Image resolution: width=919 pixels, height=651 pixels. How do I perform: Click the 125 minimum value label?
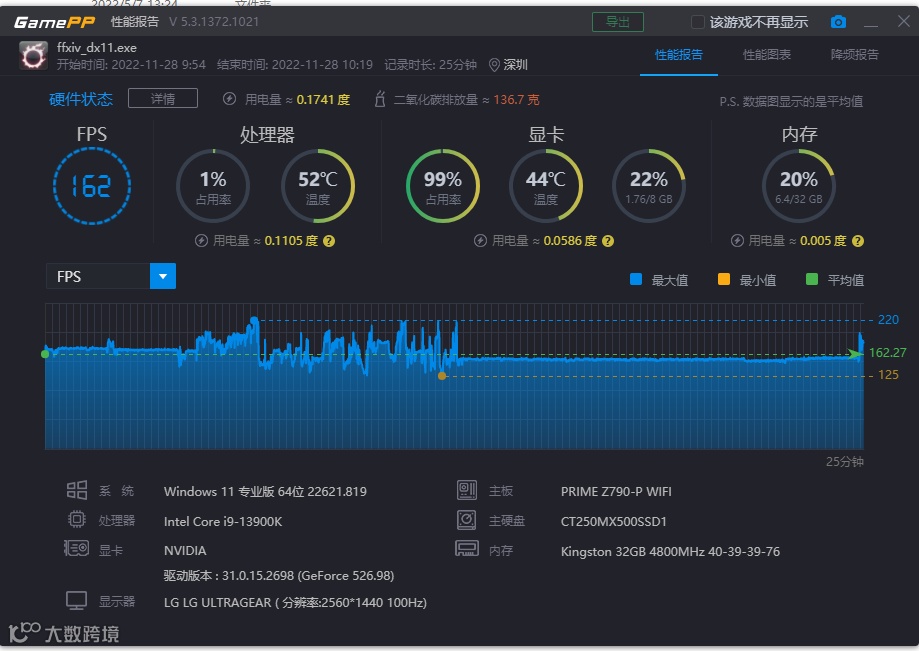tap(887, 375)
